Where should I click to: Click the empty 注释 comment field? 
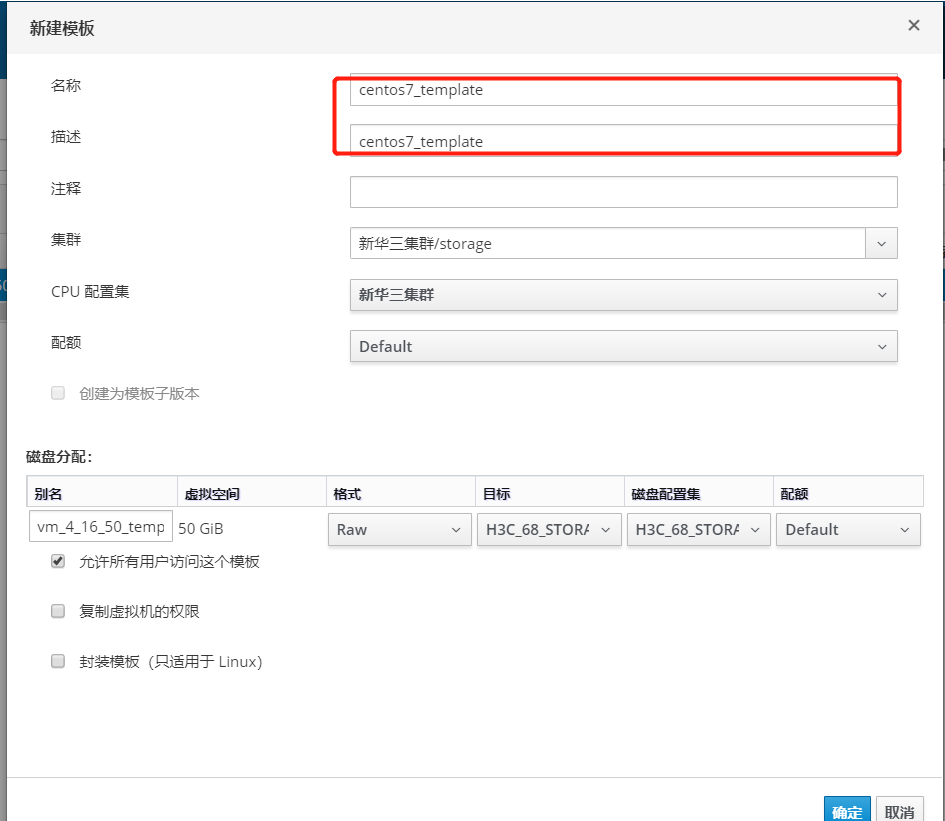click(x=623, y=192)
